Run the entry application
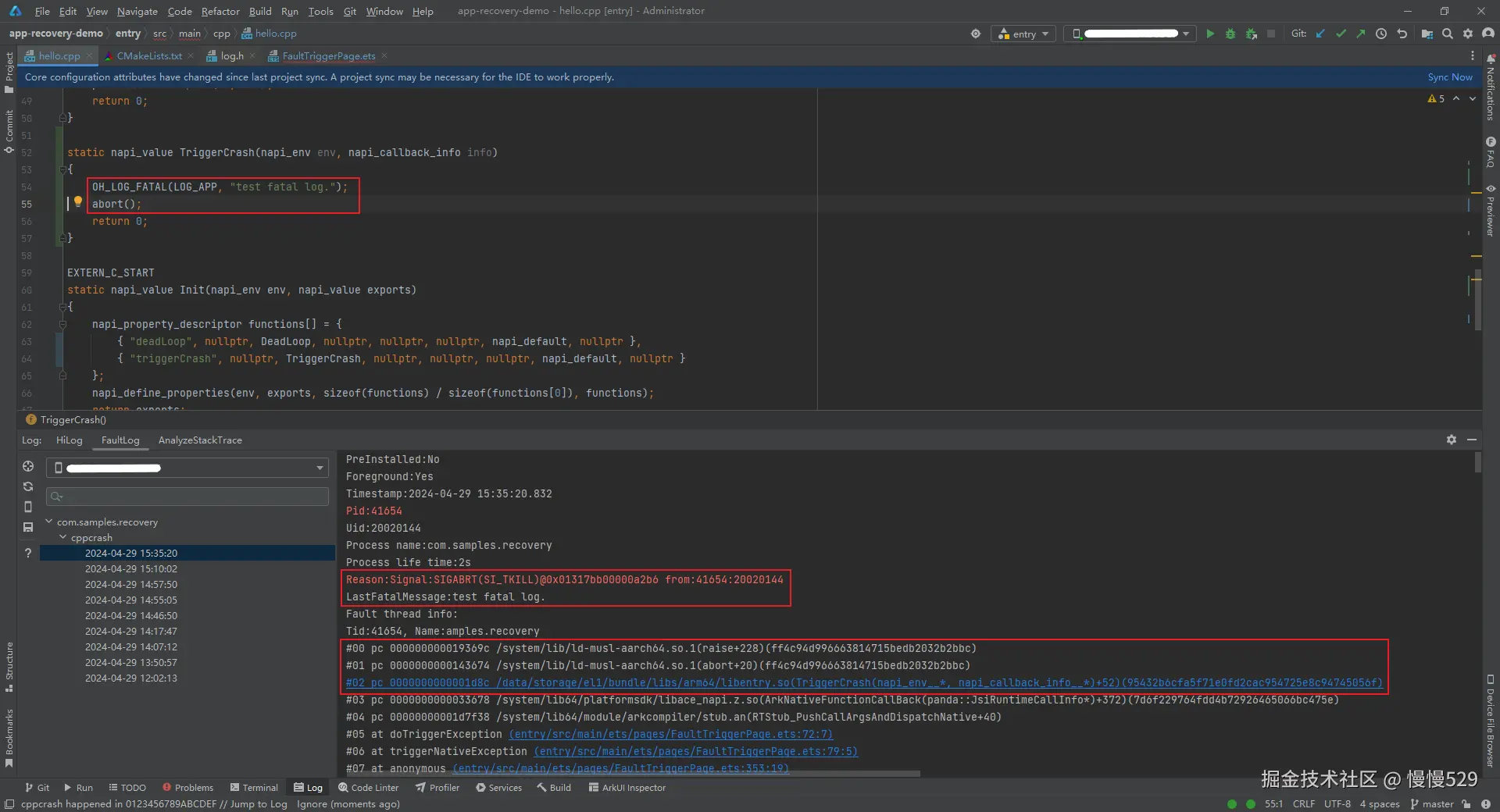Image resolution: width=1500 pixels, height=812 pixels. [x=1210, y=34]
